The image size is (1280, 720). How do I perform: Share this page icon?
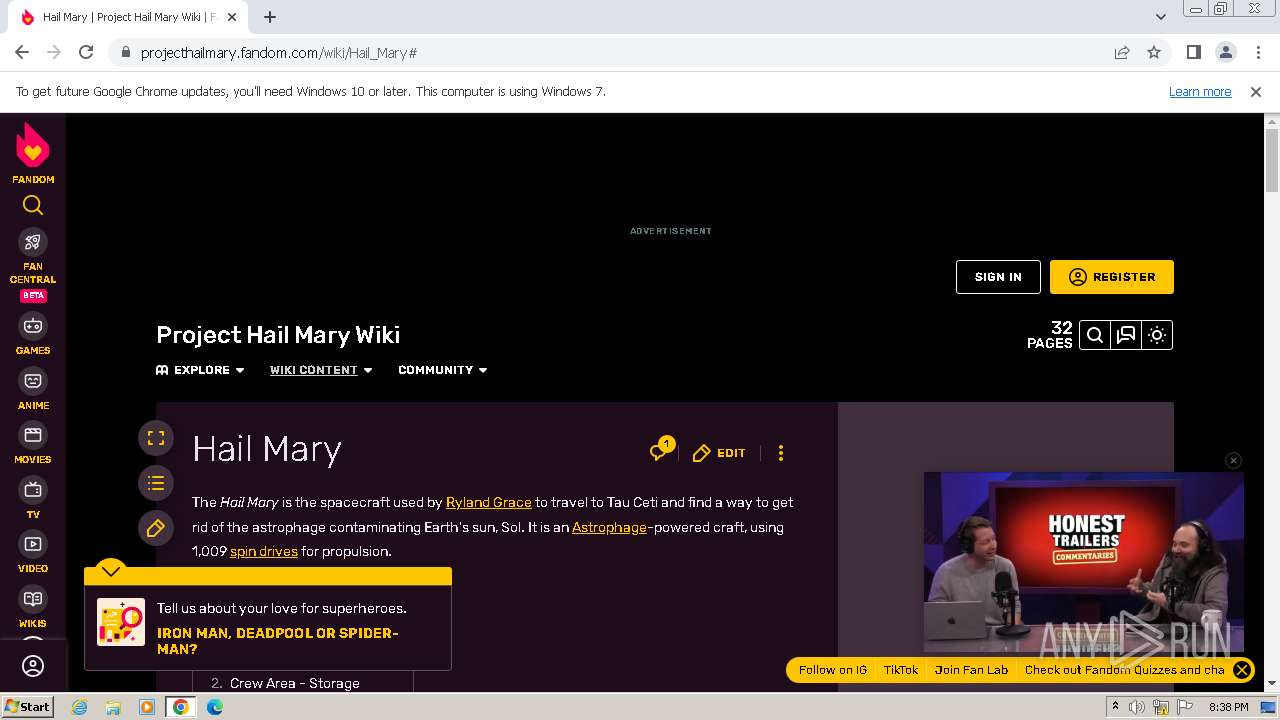(1122, 52)
